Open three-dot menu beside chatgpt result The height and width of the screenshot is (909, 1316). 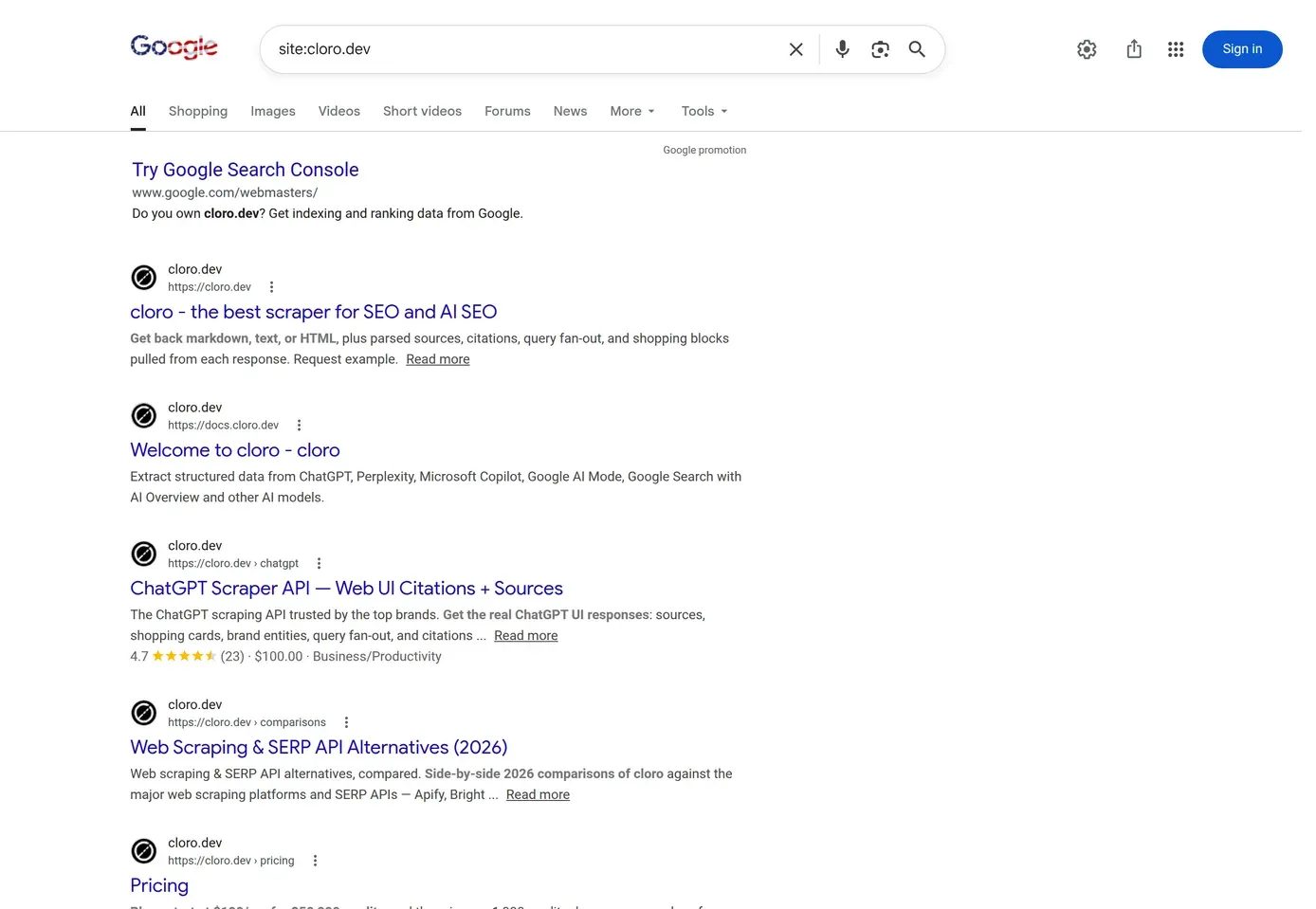point(319,563)
